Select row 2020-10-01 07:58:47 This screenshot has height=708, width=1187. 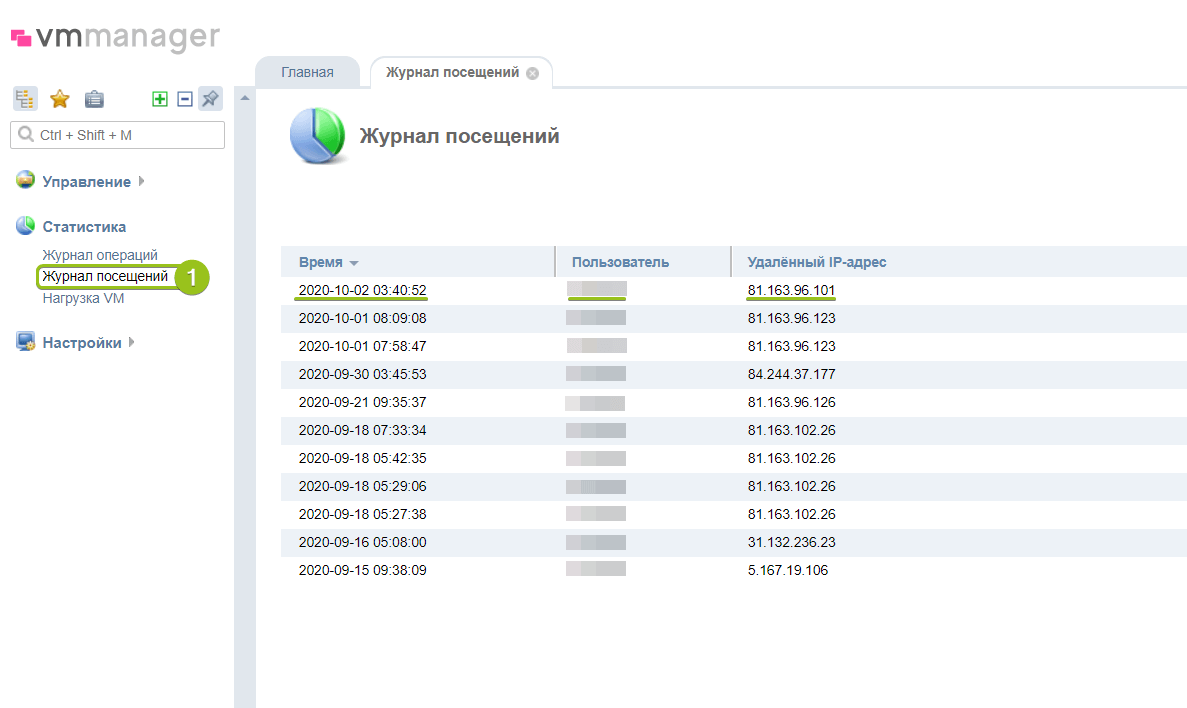[734, 347]
